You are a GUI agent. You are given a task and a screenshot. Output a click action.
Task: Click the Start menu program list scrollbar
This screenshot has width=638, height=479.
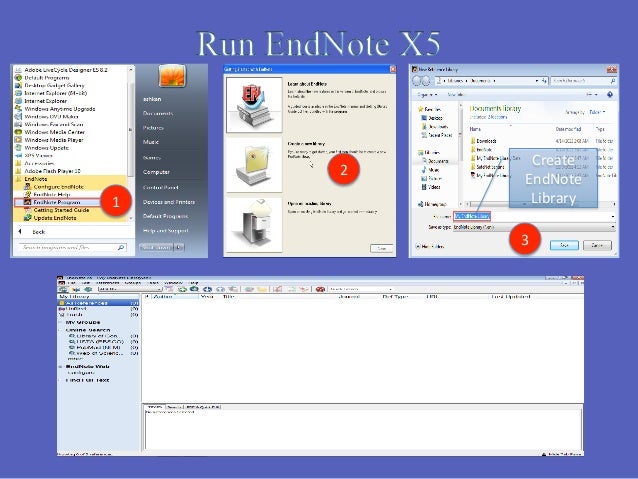pos(131,144)
